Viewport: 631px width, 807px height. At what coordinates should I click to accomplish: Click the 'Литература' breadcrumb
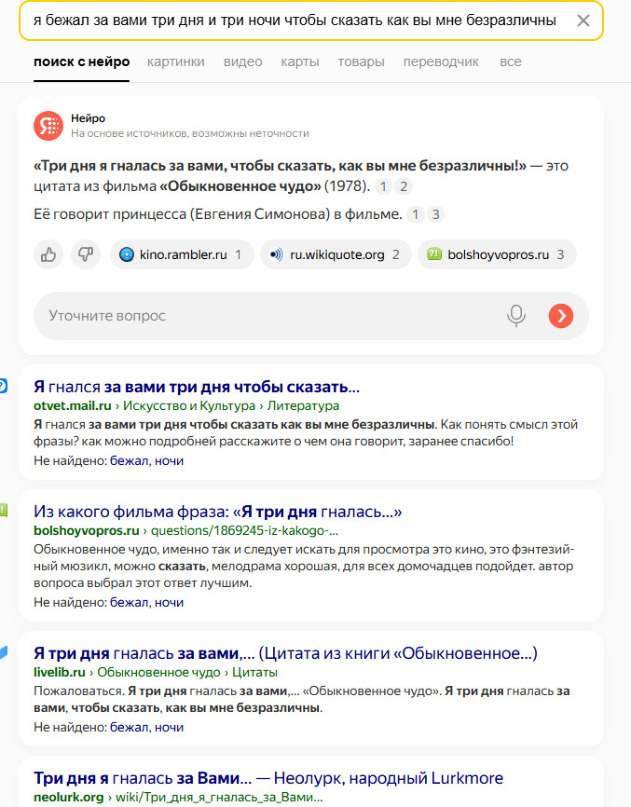[303, 406]
